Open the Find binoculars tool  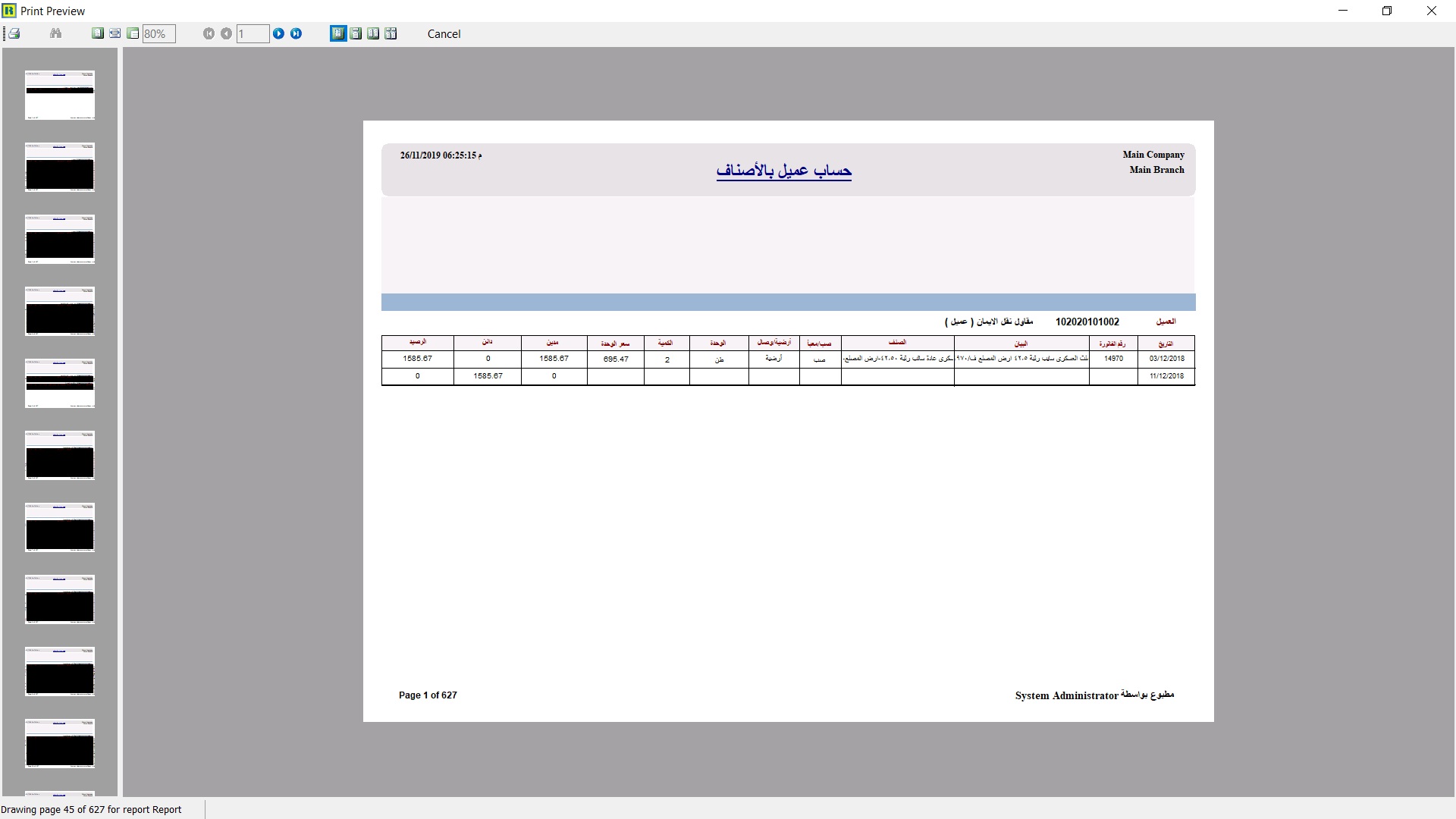tap(55, 33)
